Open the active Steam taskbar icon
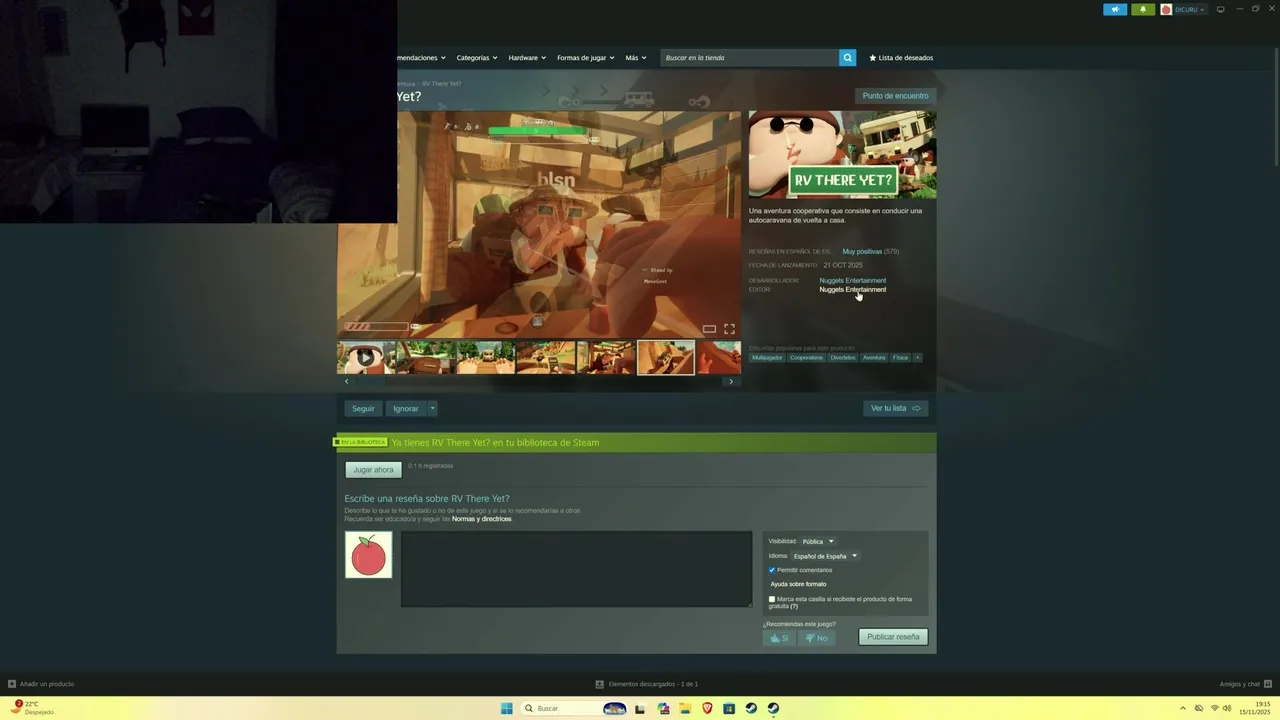 click(x=773, y=708)
